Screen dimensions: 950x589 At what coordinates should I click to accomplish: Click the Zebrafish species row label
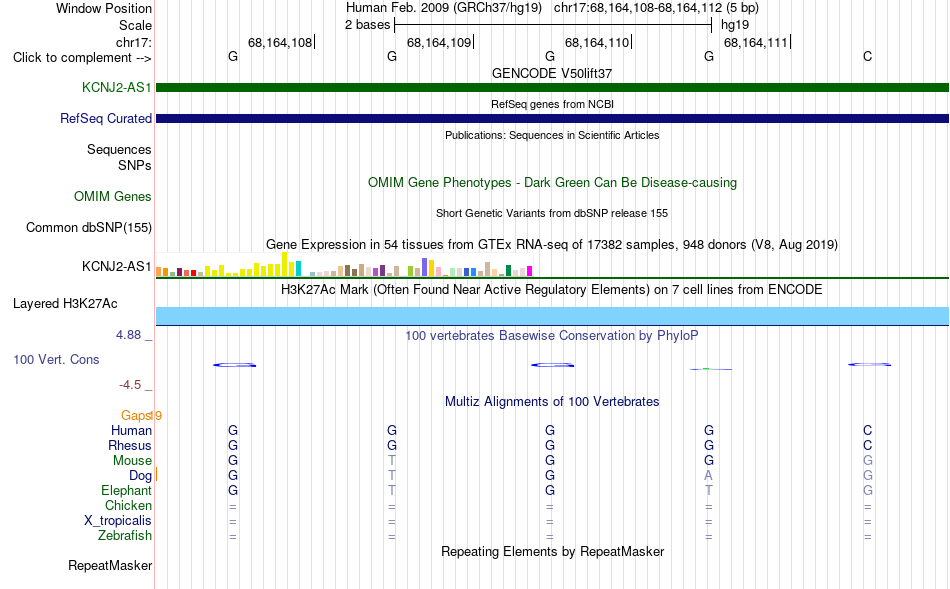coord(125,536)
